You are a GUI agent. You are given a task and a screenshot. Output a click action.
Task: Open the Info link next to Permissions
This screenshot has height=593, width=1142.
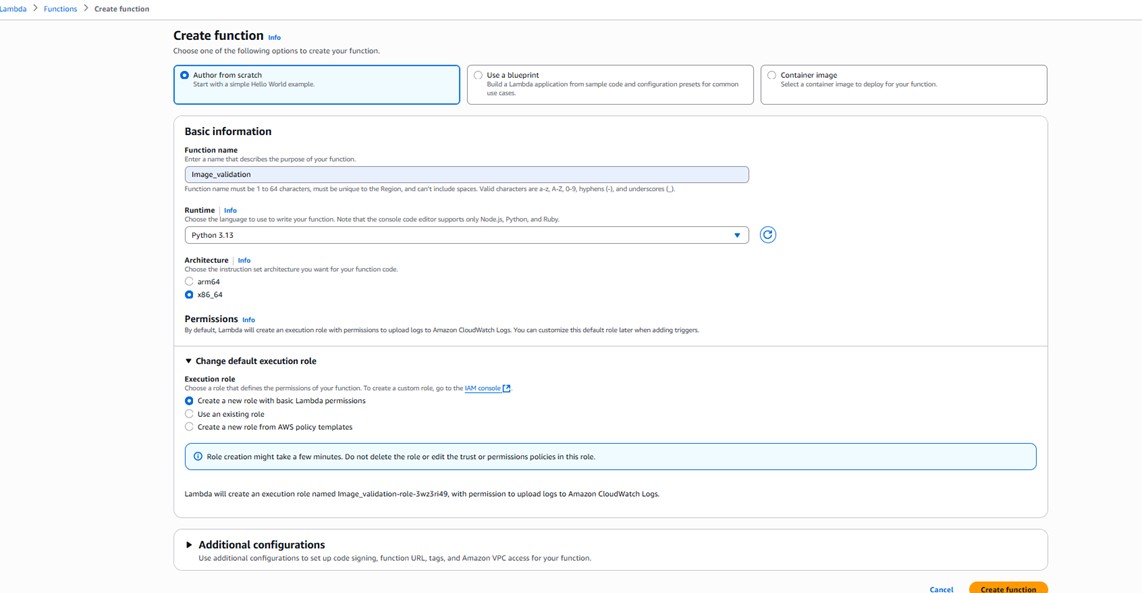click(x=248, y=320)
